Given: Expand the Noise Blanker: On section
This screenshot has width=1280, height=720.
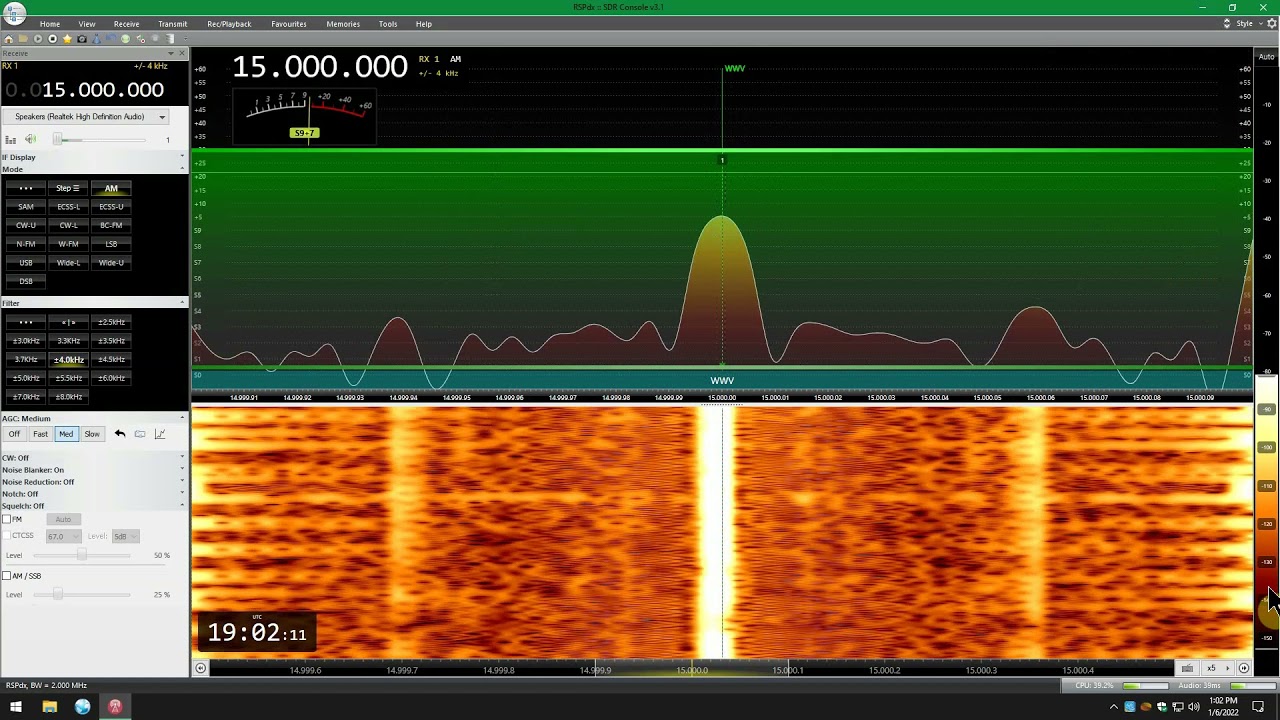Looking at the screenshot, I should tap(182, 470).
